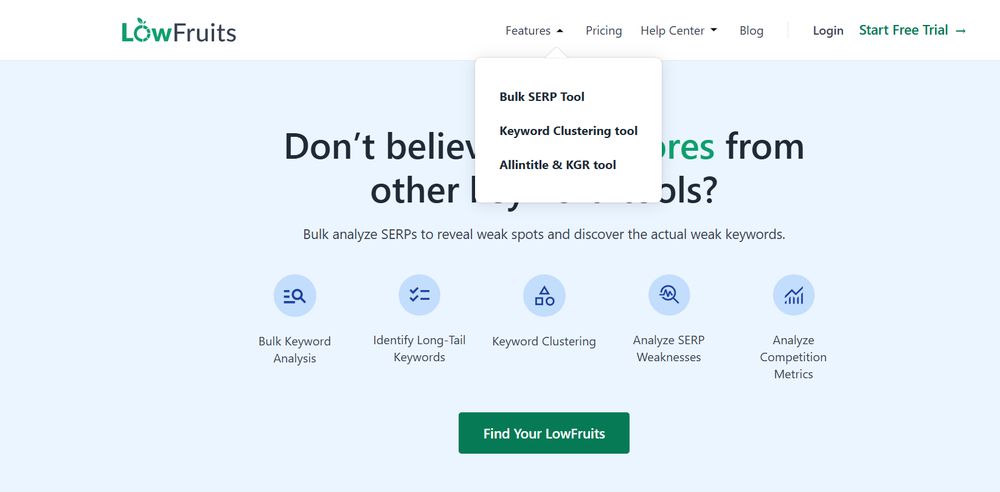This screenshot has height=492, width=1000.
Task: Click the LowFruits logo
Action: pyautogui.click(x=179, y=31)
